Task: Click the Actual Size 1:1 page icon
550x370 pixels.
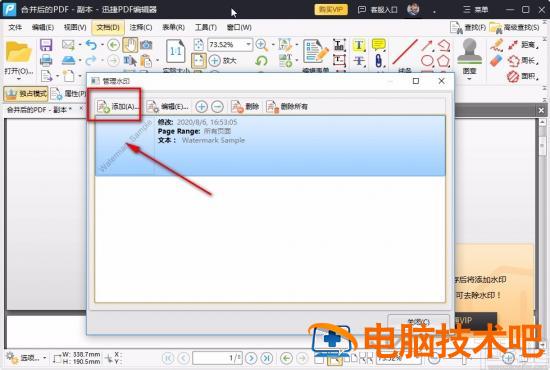Action: [175, 51]
